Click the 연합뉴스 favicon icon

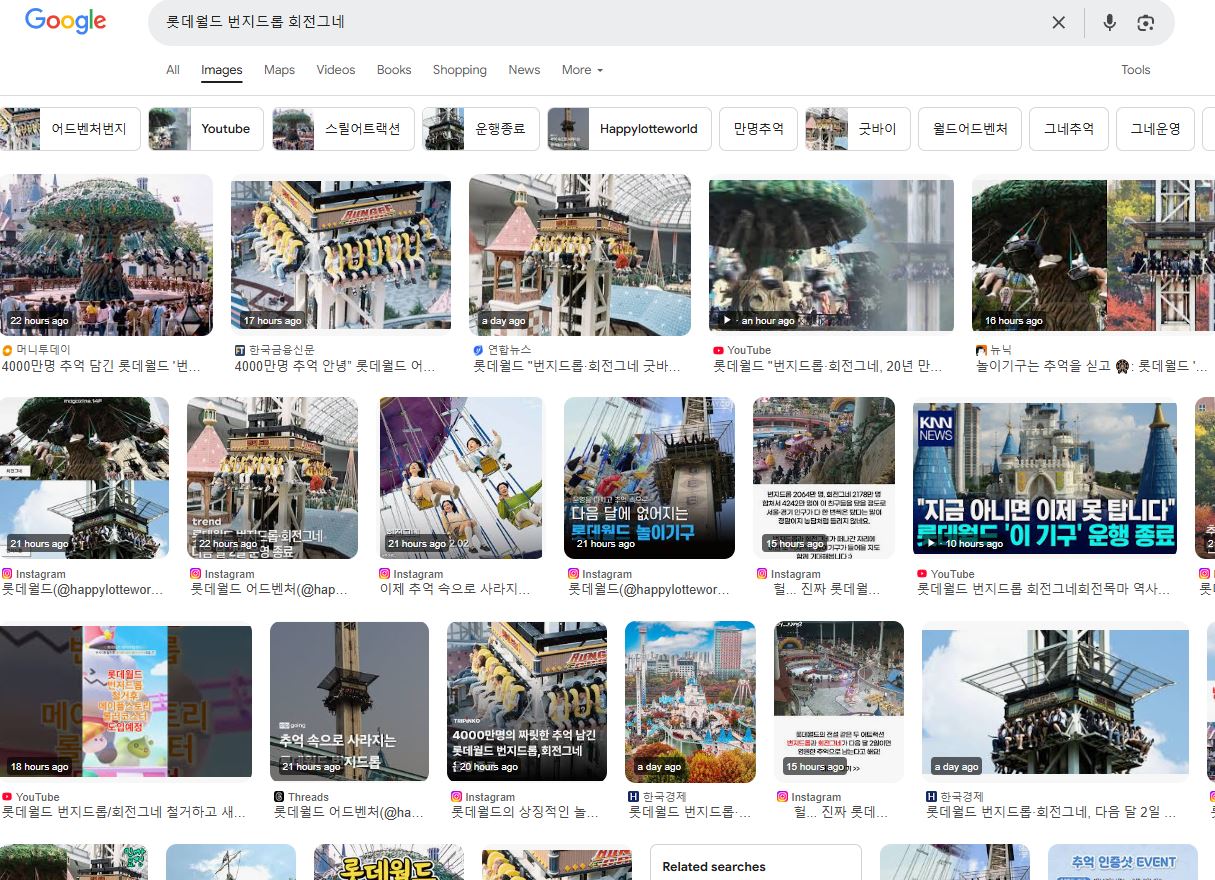coord(478,351)
